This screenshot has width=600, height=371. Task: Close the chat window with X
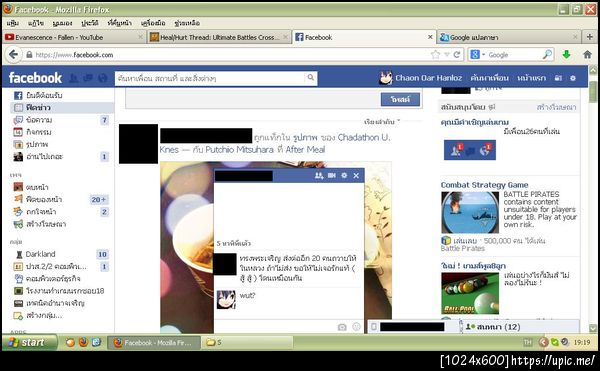(356, 176)
